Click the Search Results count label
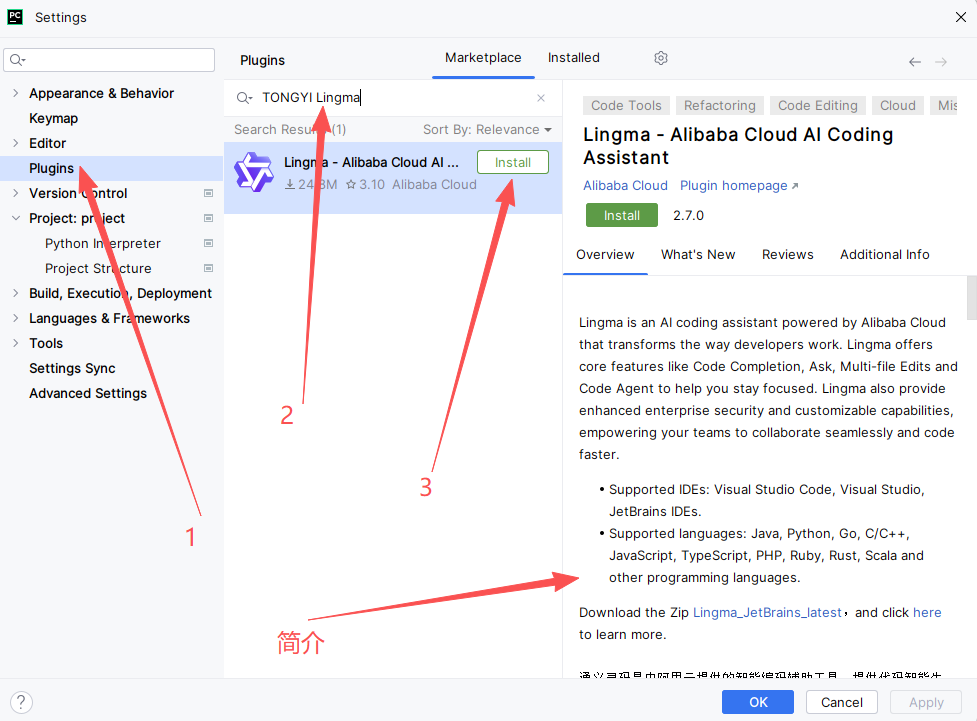Viewport: 977px width, 721px height. coord(290,130)
